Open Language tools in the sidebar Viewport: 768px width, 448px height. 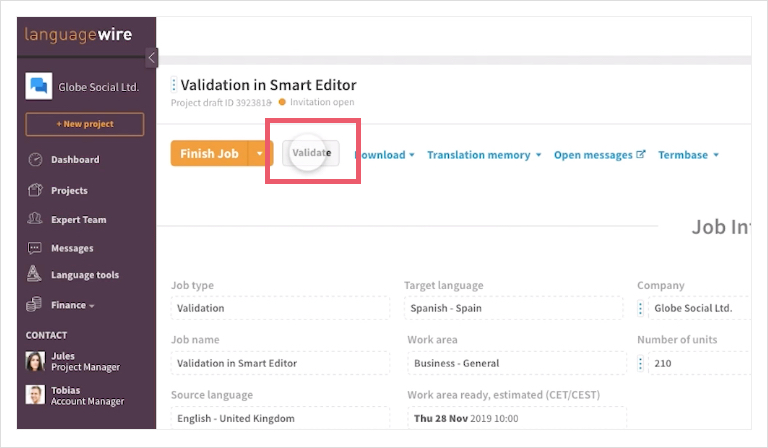click(84, 275)
